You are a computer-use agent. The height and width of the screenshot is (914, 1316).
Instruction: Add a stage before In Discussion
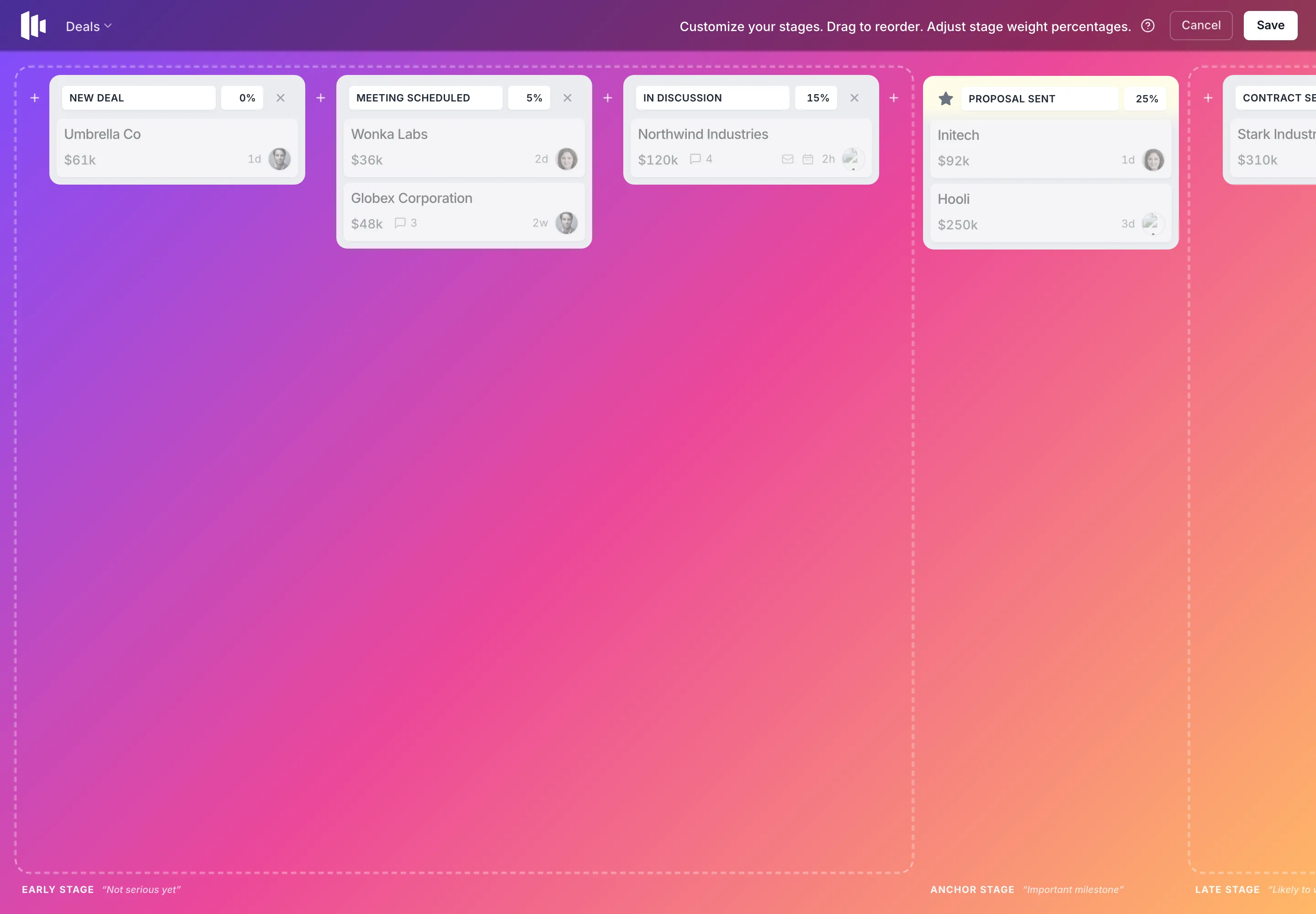[608, 98]
